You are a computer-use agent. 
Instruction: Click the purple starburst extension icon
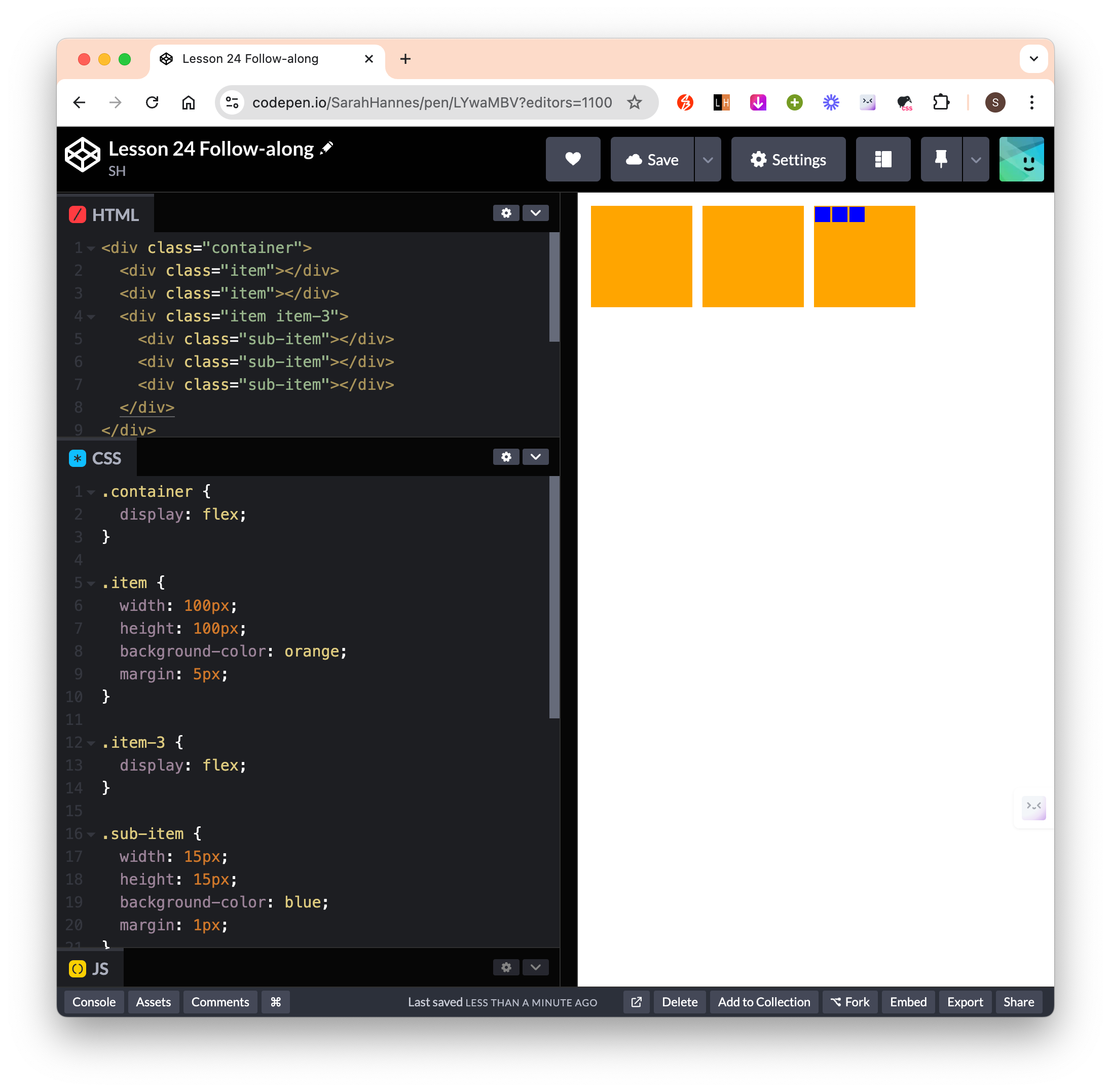click(831, 103)
